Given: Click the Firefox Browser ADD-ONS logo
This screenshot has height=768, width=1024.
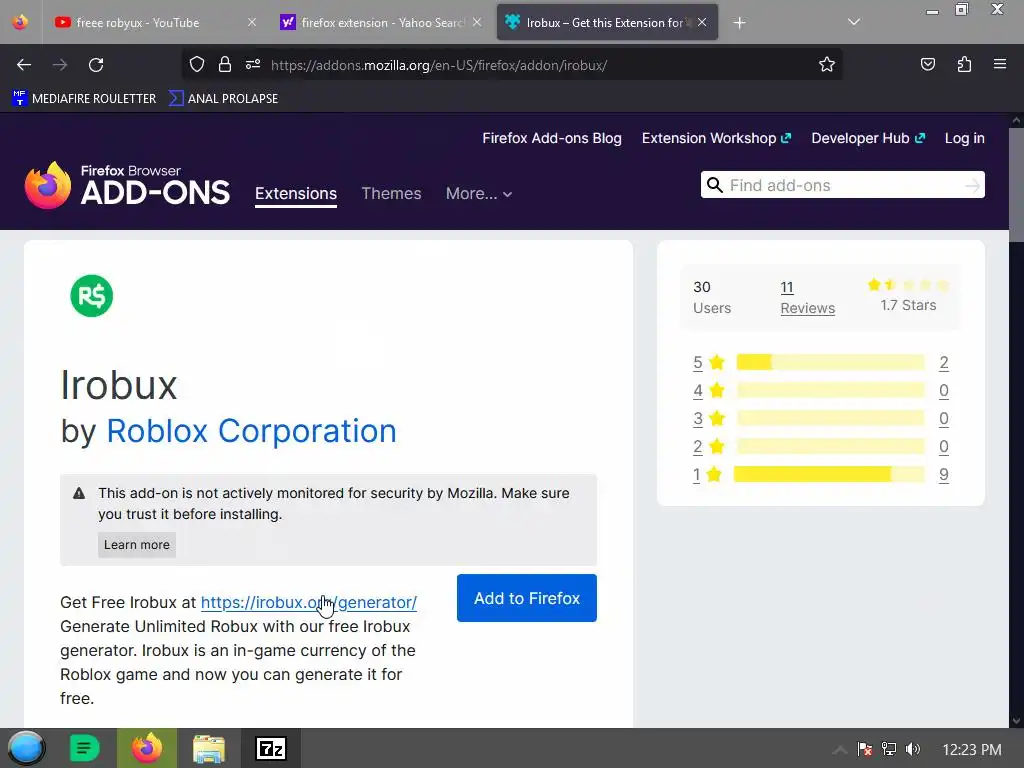Looking at the screenshot, I should point(127,185).
